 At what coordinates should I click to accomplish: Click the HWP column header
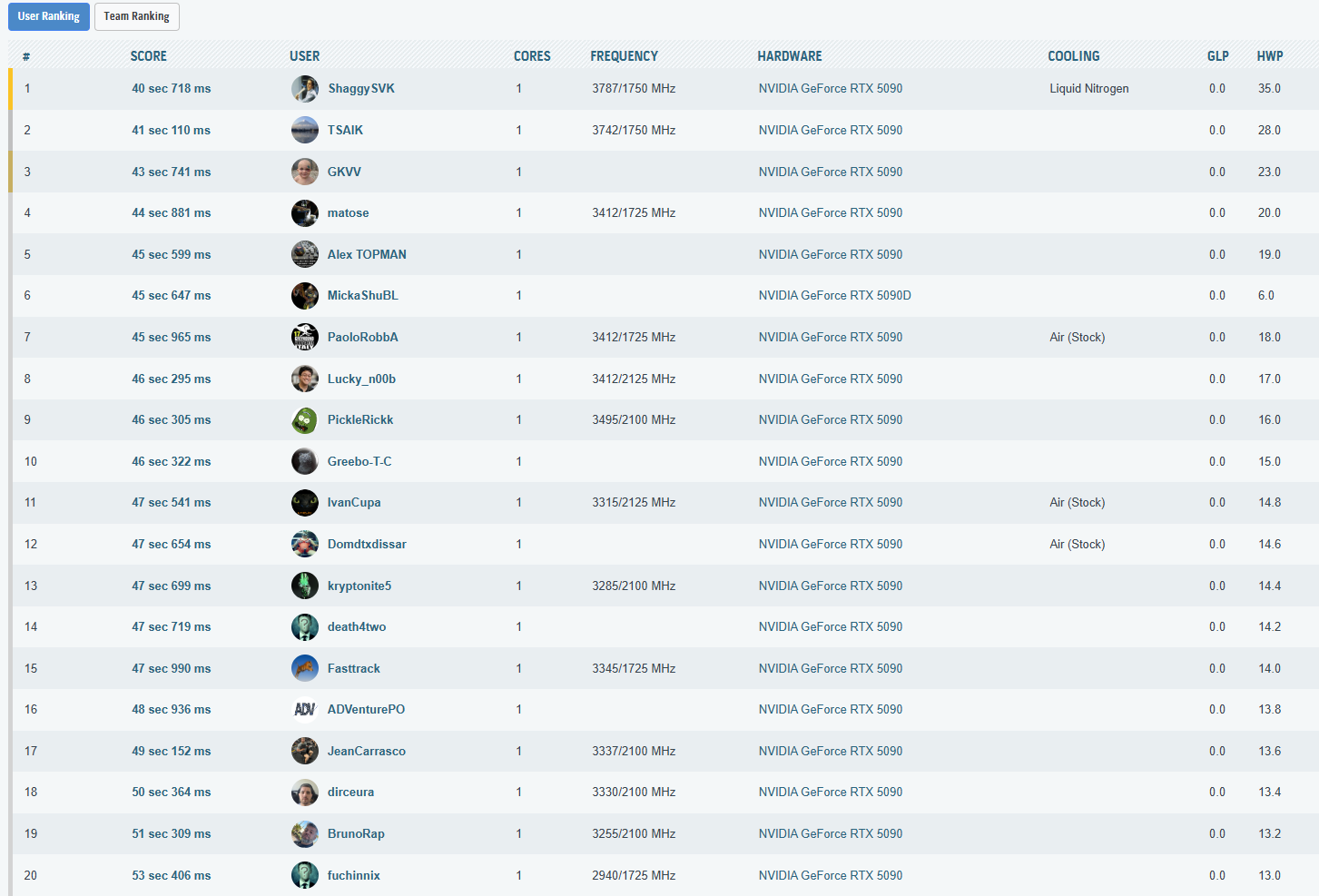point(1269,56)
